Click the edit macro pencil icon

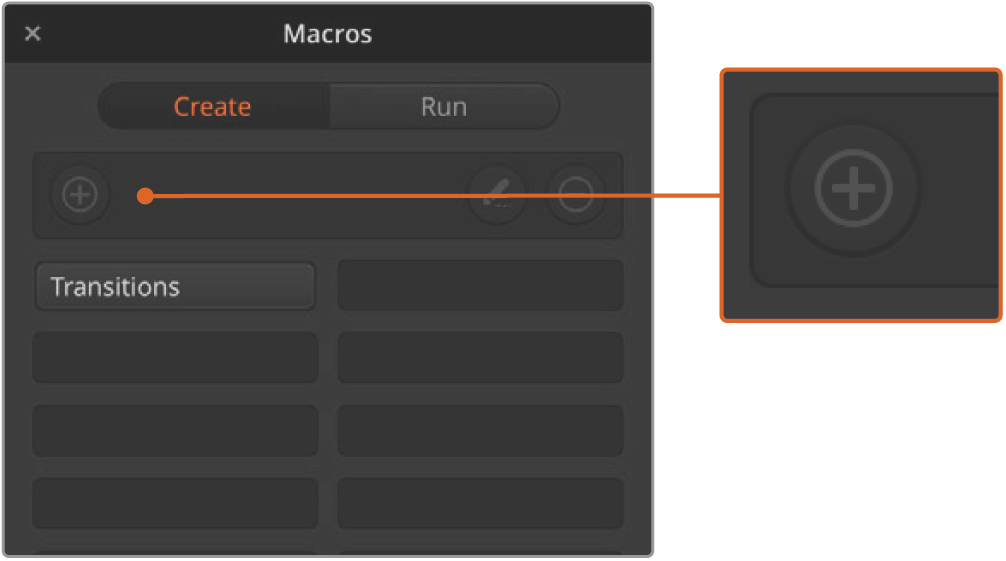coord(498,196)
